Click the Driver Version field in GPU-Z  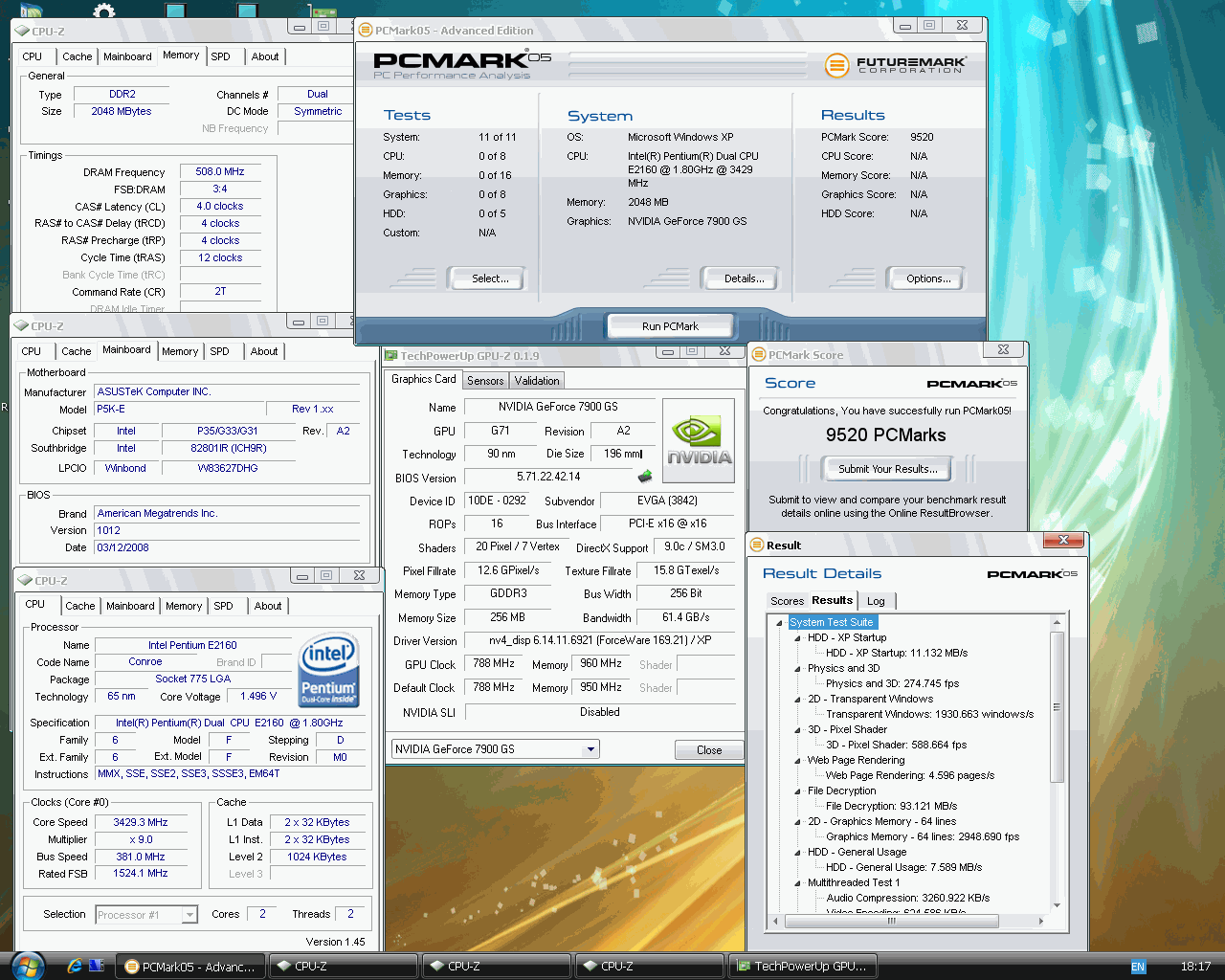coord(600,640)
